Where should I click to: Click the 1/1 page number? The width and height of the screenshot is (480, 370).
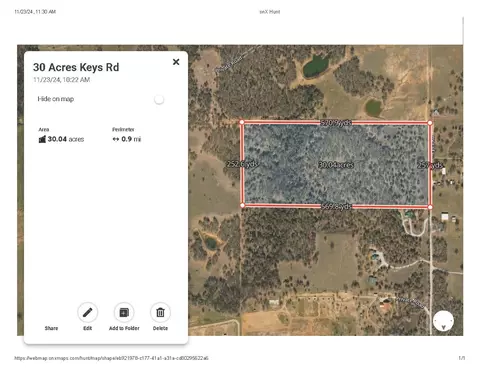(x=462, y=358)
